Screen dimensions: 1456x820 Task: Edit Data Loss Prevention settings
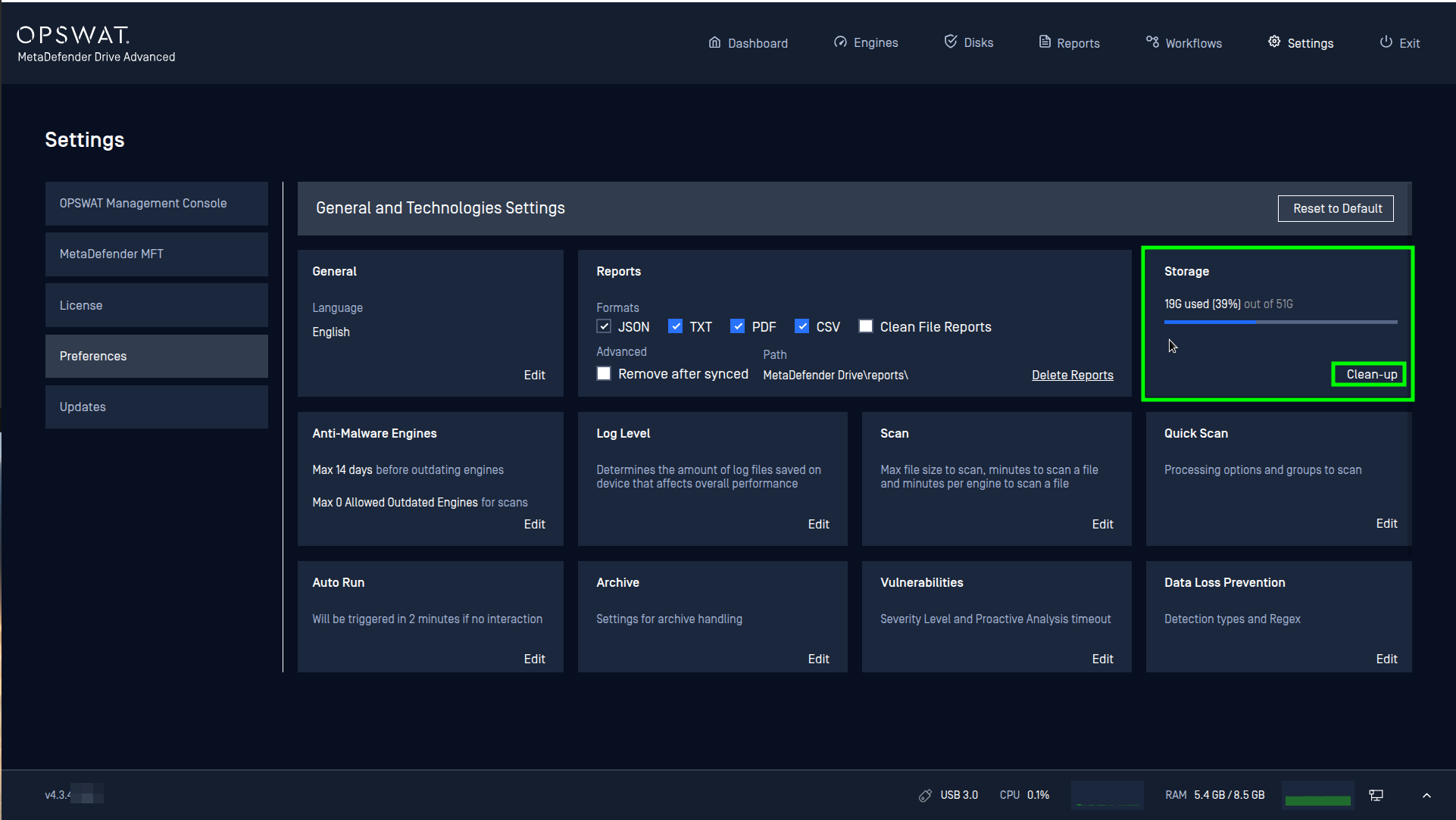pos(1386,659)
